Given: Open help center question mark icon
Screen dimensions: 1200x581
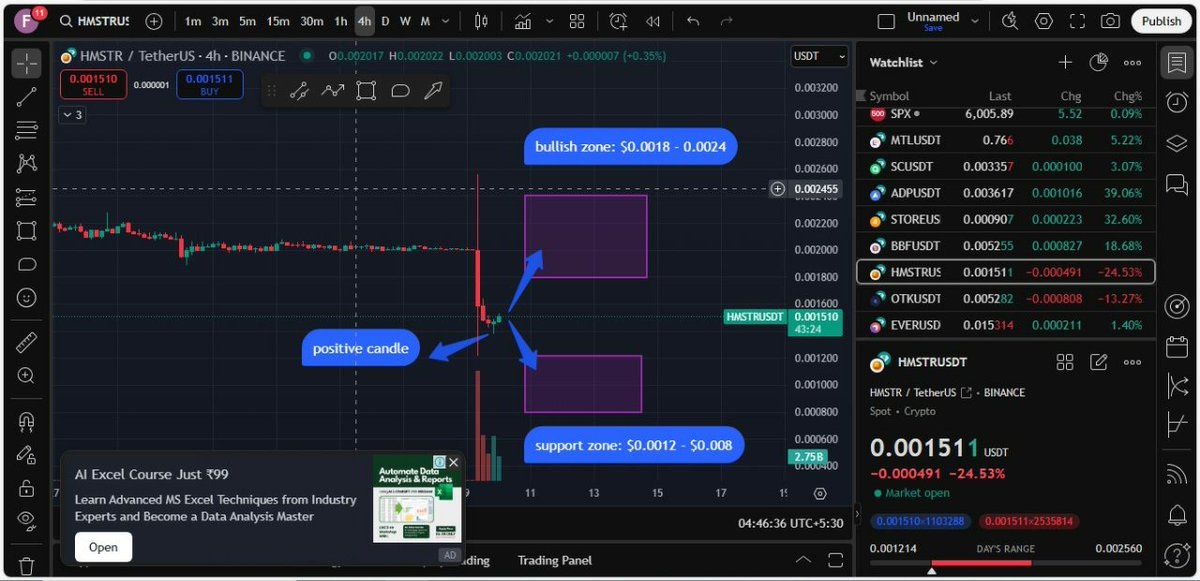Looking at the screenshot, I should click(1176, 556).
